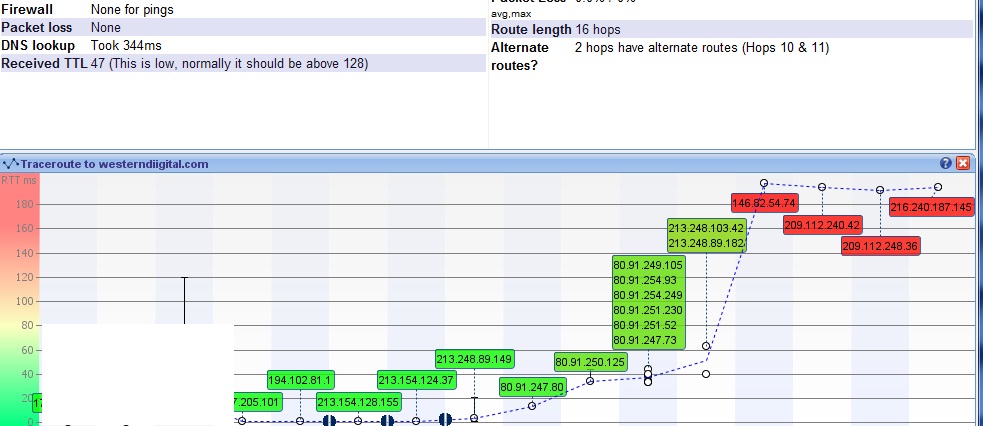
Task: Click hop label 194.102.81.1
Action: 300,380
